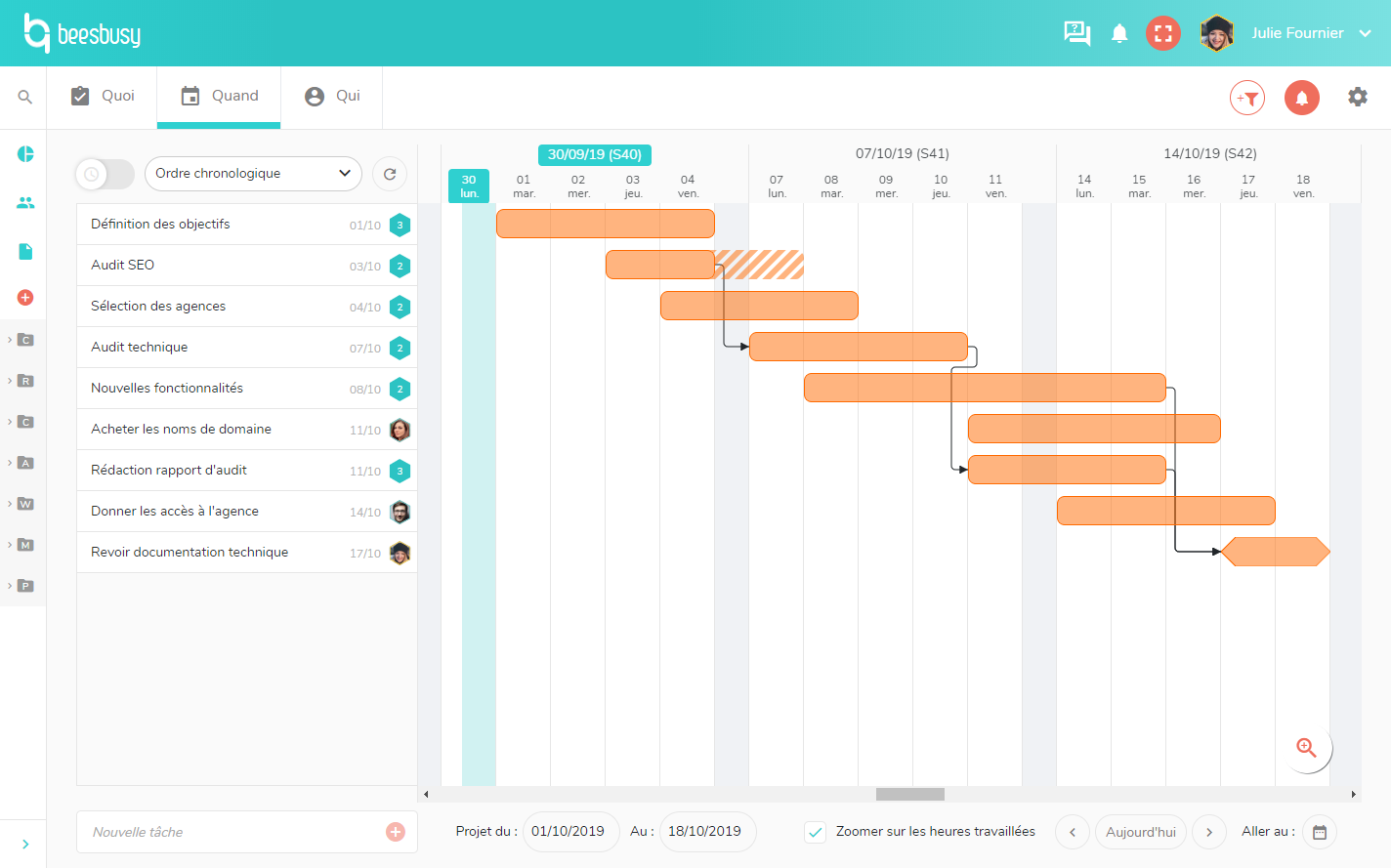The width and height of the screenshot is (1391, 868).
Task: Click the magnifier zoom-in button on Gantt
Action: (1306, 748)
